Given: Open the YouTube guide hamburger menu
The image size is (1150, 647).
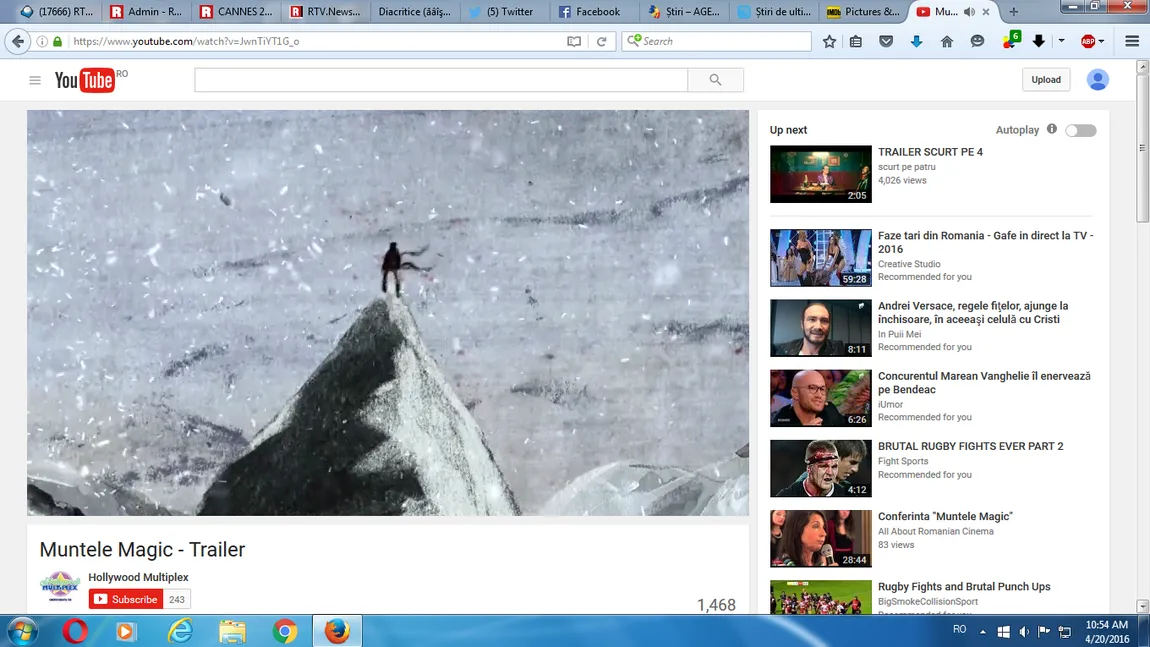Looking at the screenshot, I should click(x=34, y=80).
